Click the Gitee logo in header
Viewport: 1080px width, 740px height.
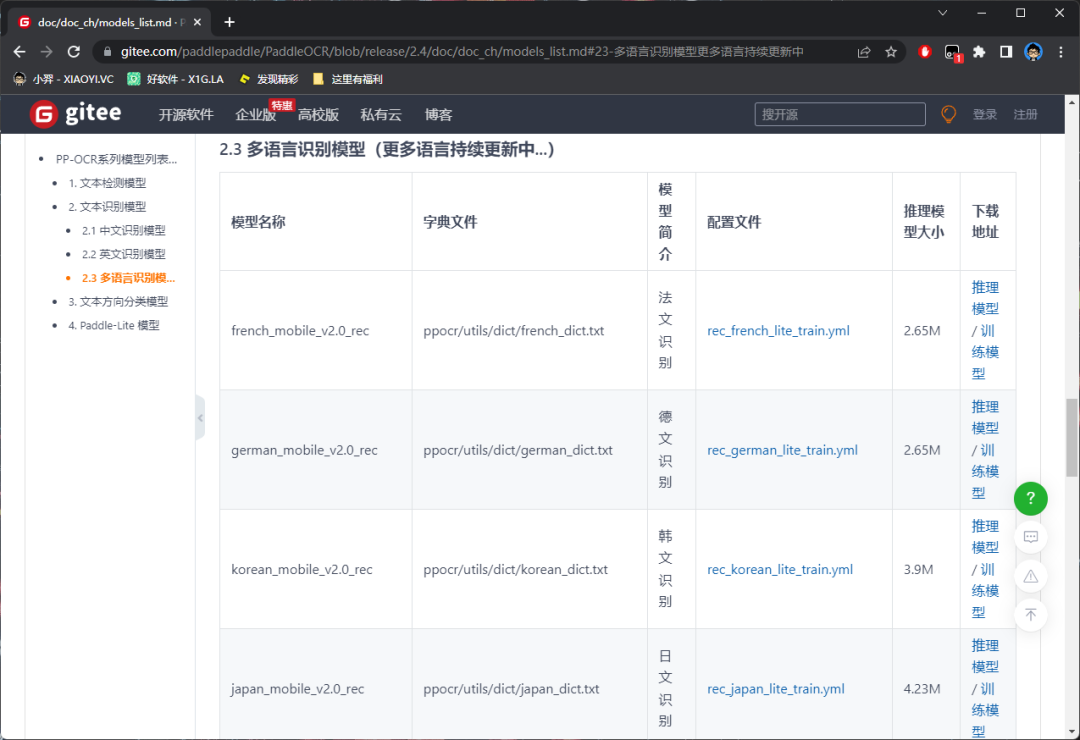point(75,114)
